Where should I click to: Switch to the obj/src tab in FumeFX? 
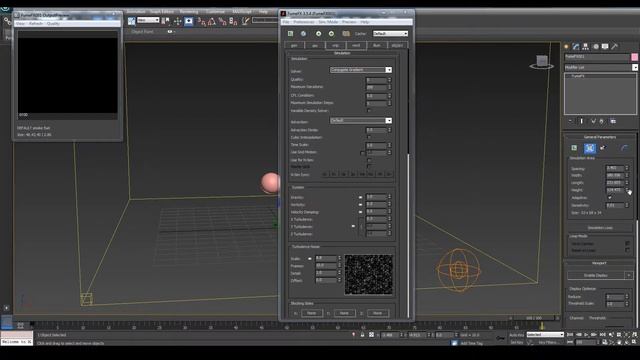pos(397,45)
